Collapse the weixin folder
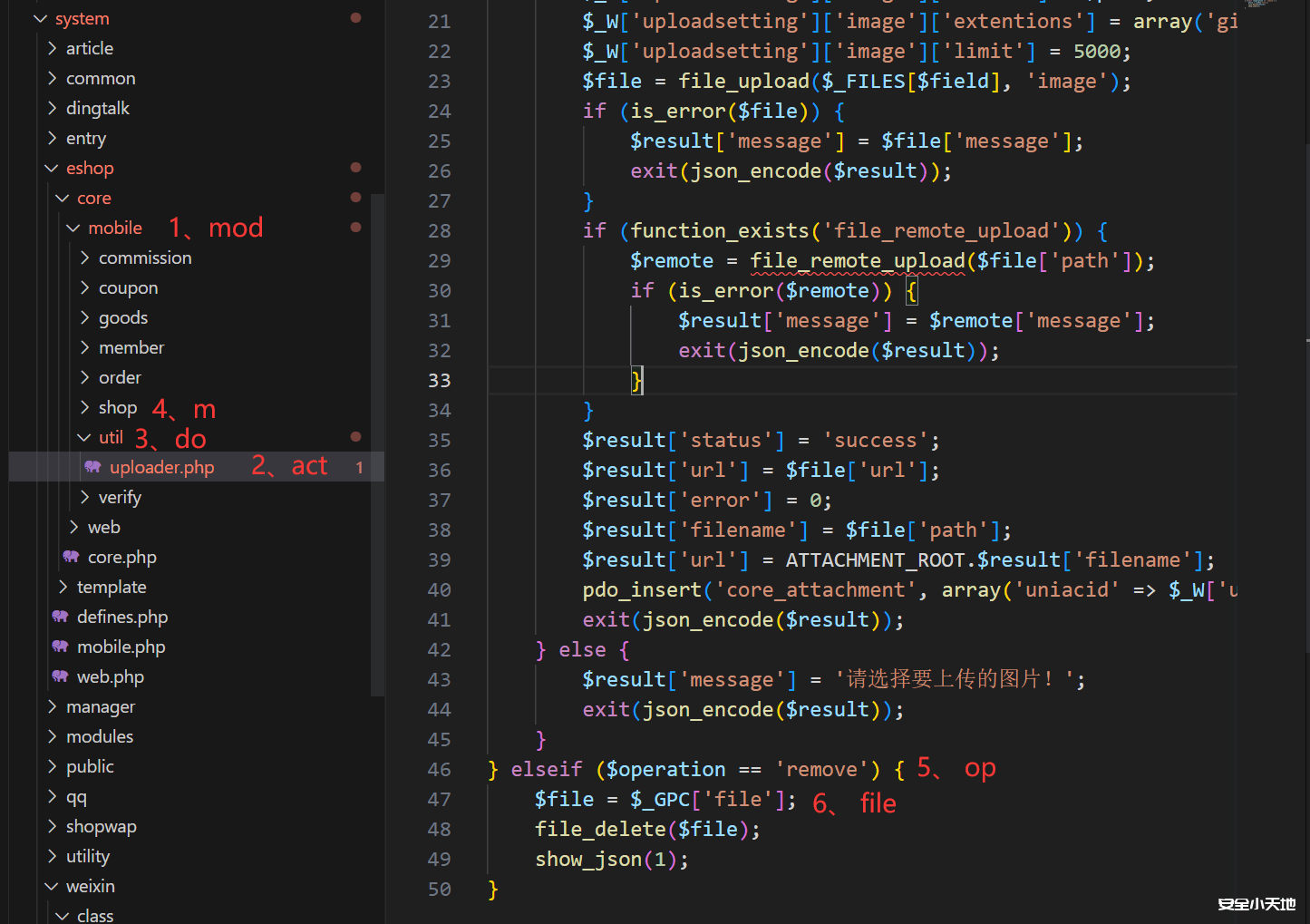The height and width of the screenshot is (924, 1310). pos(52,886)
